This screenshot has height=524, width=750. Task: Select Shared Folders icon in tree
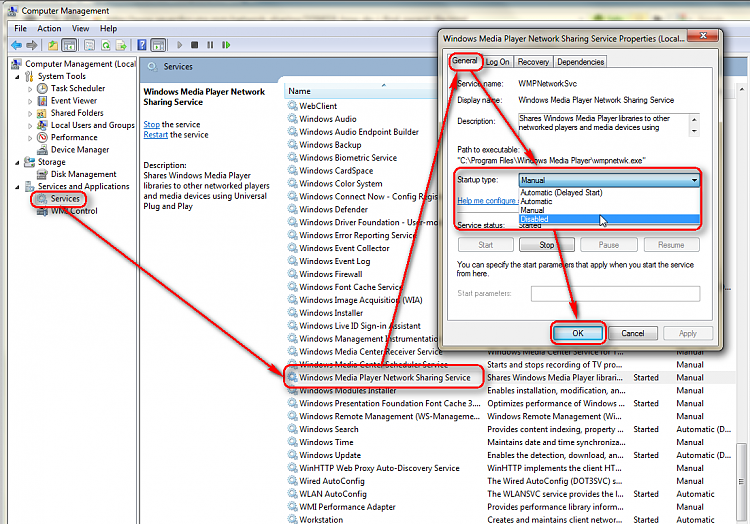(x=43, y=113)
